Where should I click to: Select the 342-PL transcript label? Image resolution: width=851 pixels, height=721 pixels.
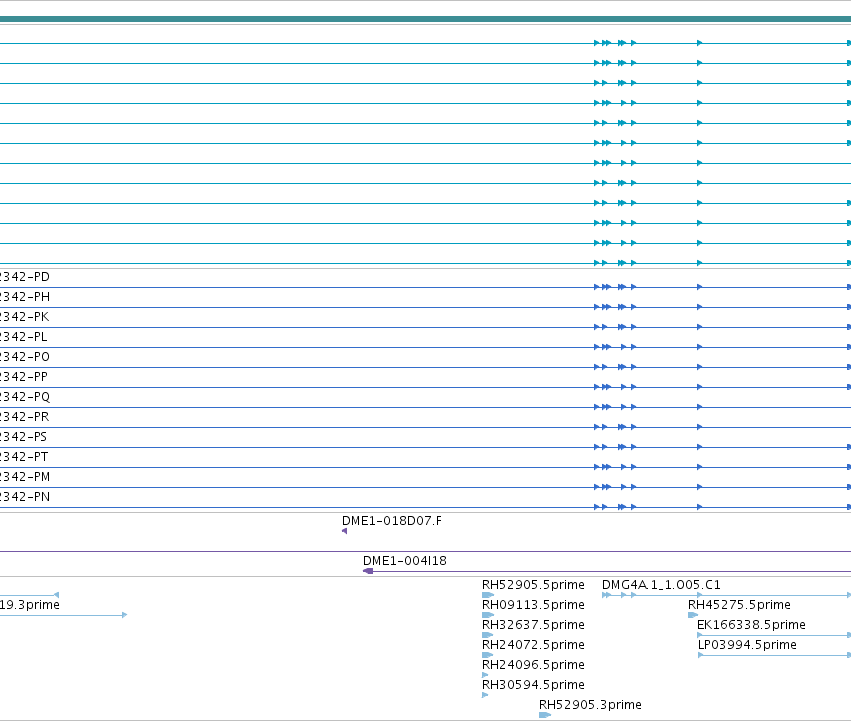pyautogui.click(x=23, y=337)
